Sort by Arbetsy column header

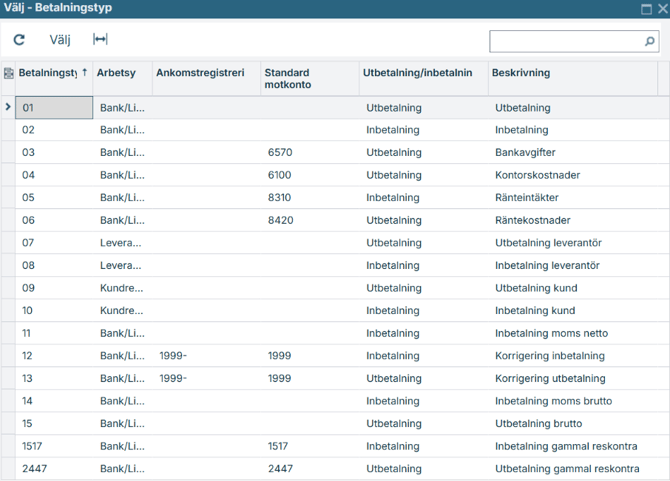120,73
